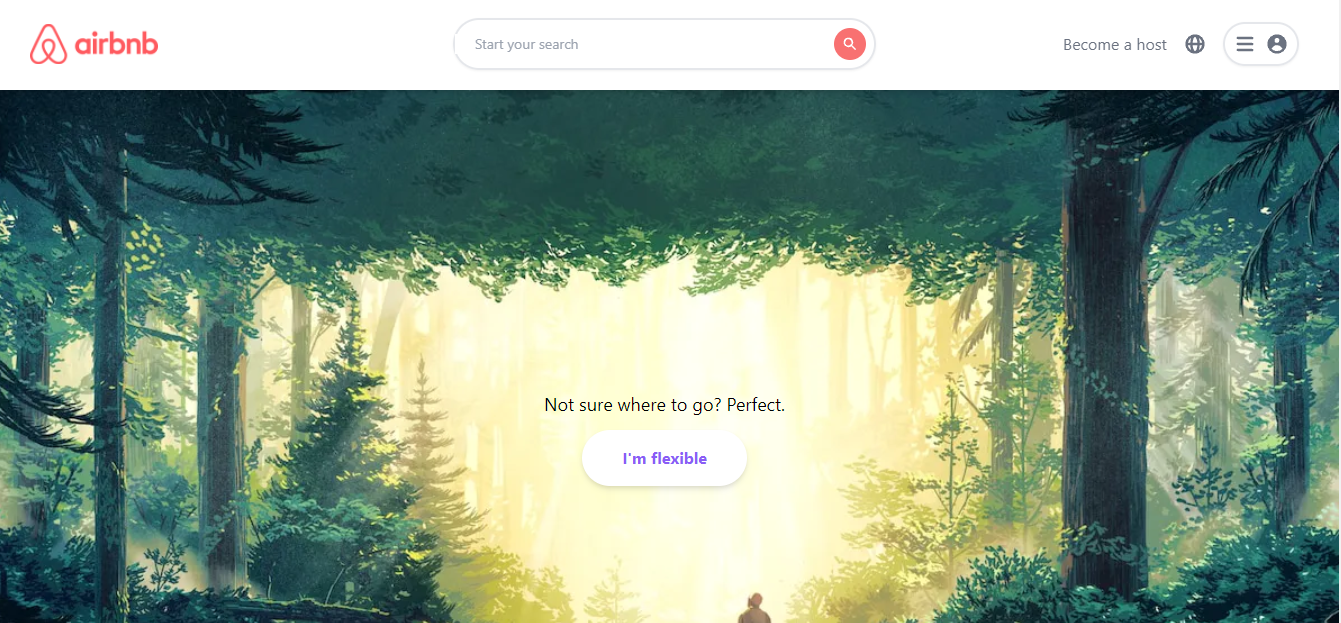Click the rounded search bar container

coord(664,44)
